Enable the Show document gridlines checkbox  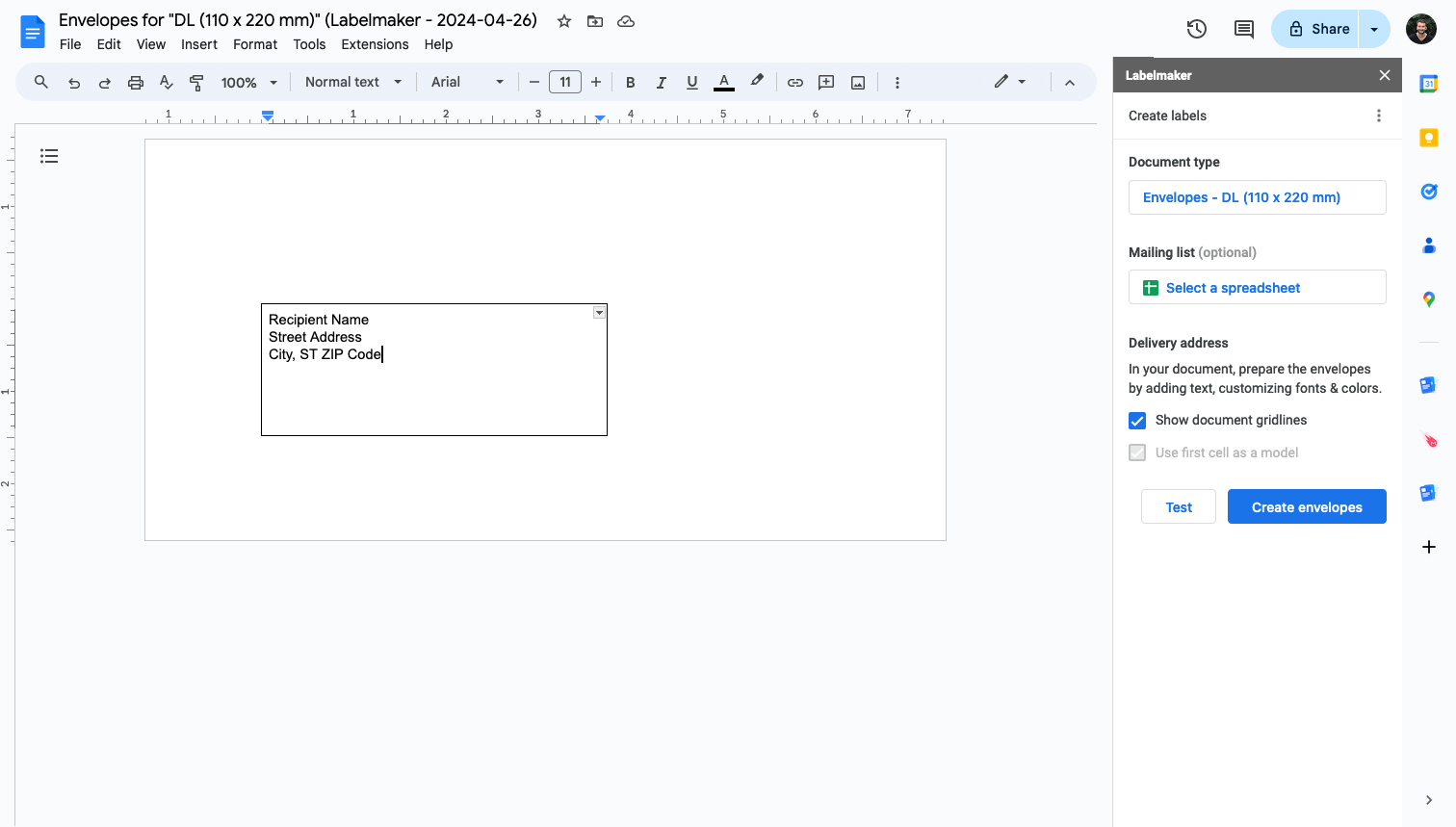click(1137, 420)
